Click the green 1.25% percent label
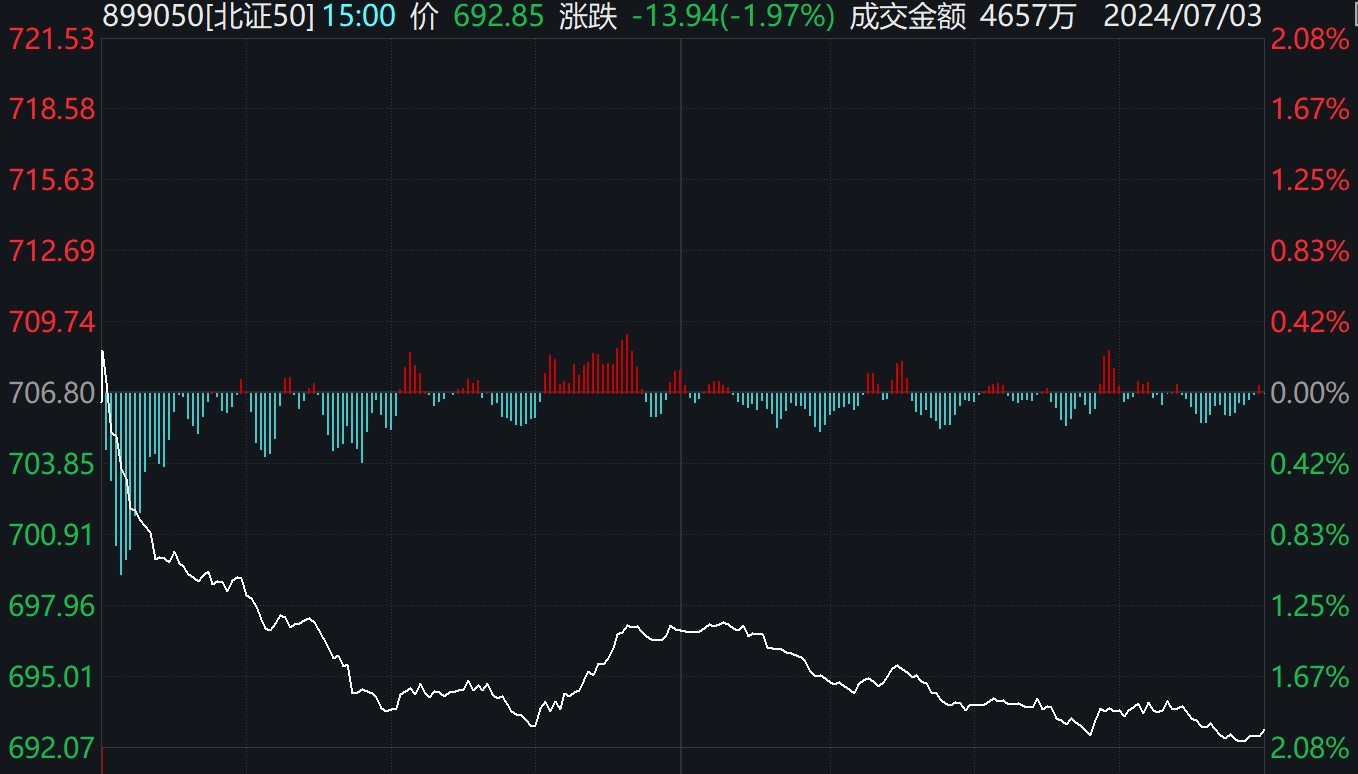 1310,606
